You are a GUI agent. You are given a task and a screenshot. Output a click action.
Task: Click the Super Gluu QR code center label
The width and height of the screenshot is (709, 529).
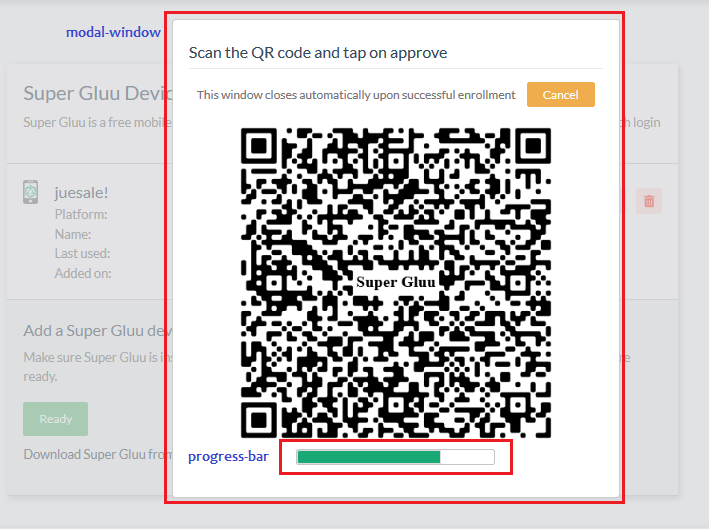[396, 282]
